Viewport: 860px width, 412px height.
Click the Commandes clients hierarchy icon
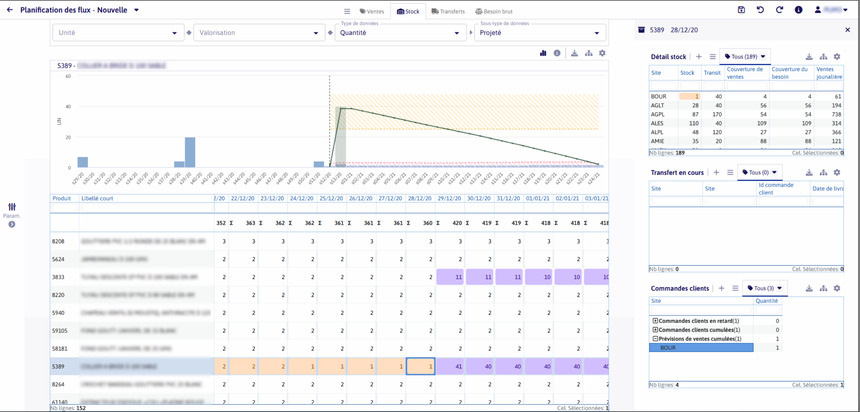click(x=823, y=288)
